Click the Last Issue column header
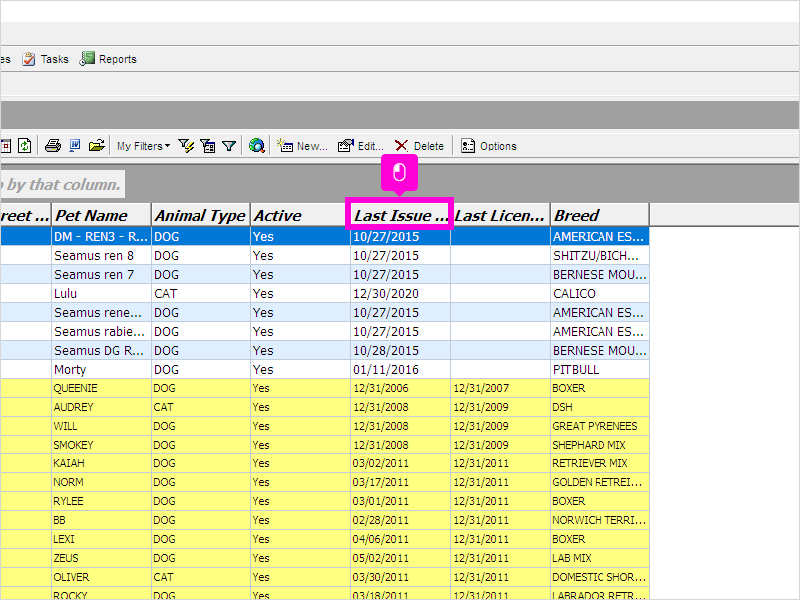 (399, 215)
